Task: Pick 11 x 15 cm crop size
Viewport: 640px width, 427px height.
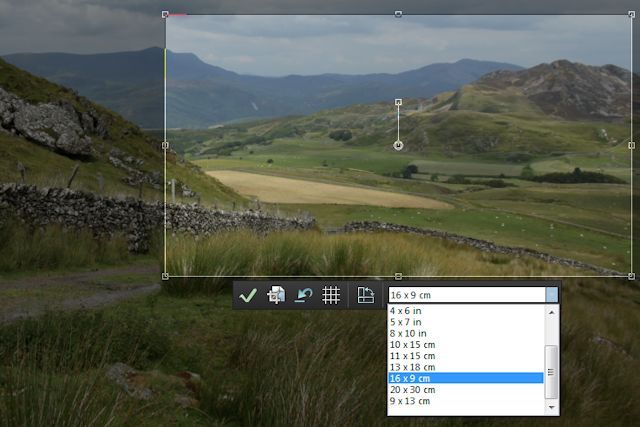Action: click(x=412, y=356)
